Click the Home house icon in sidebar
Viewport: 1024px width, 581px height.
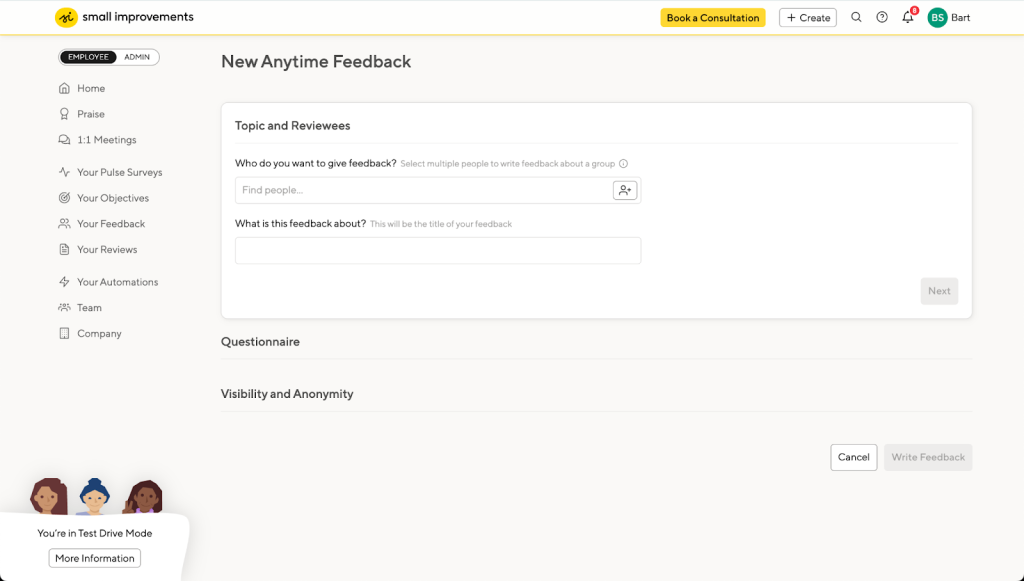pyautogui.click(x=65, y=88)
